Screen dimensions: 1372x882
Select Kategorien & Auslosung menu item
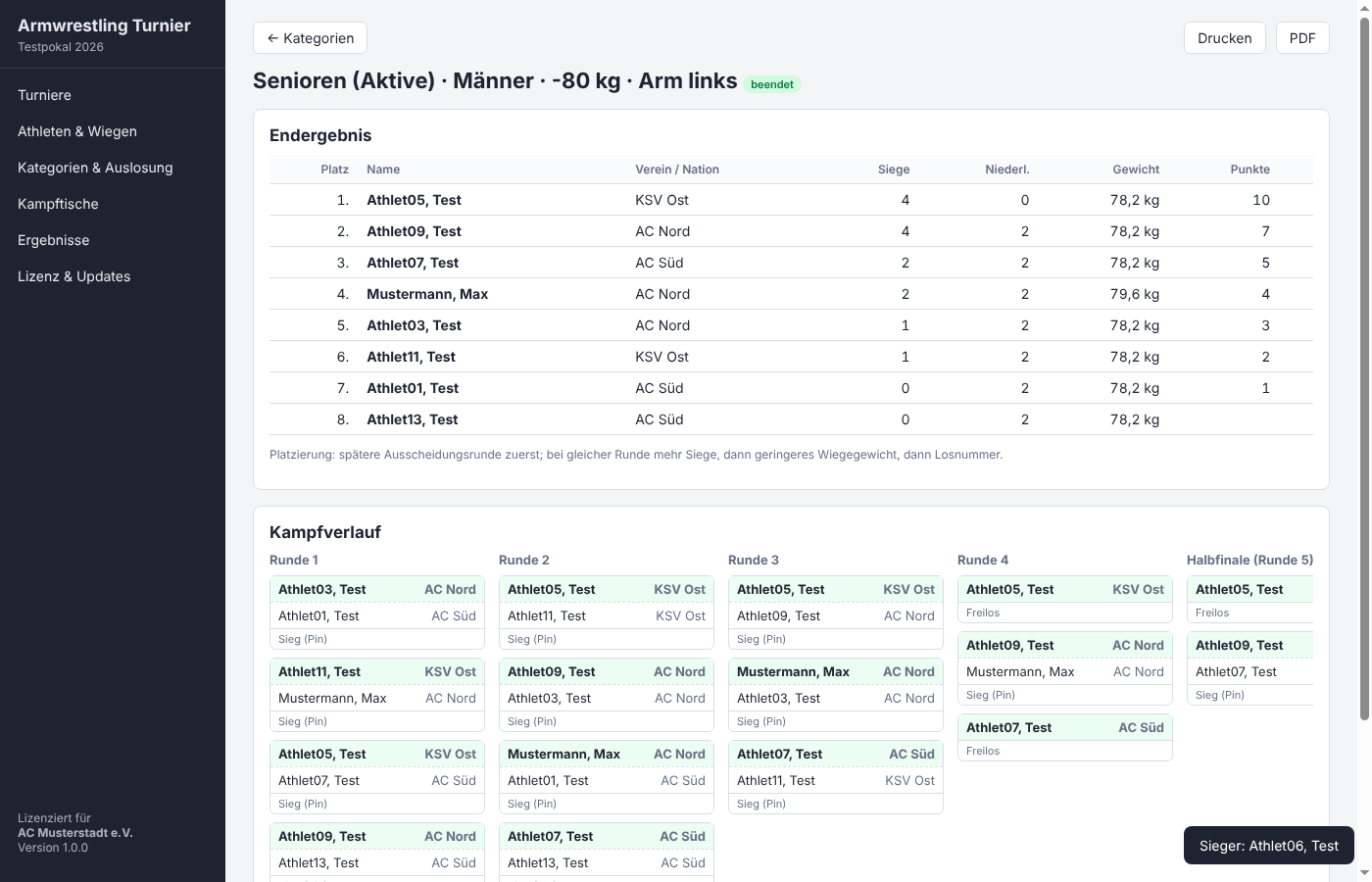point(95,168)
